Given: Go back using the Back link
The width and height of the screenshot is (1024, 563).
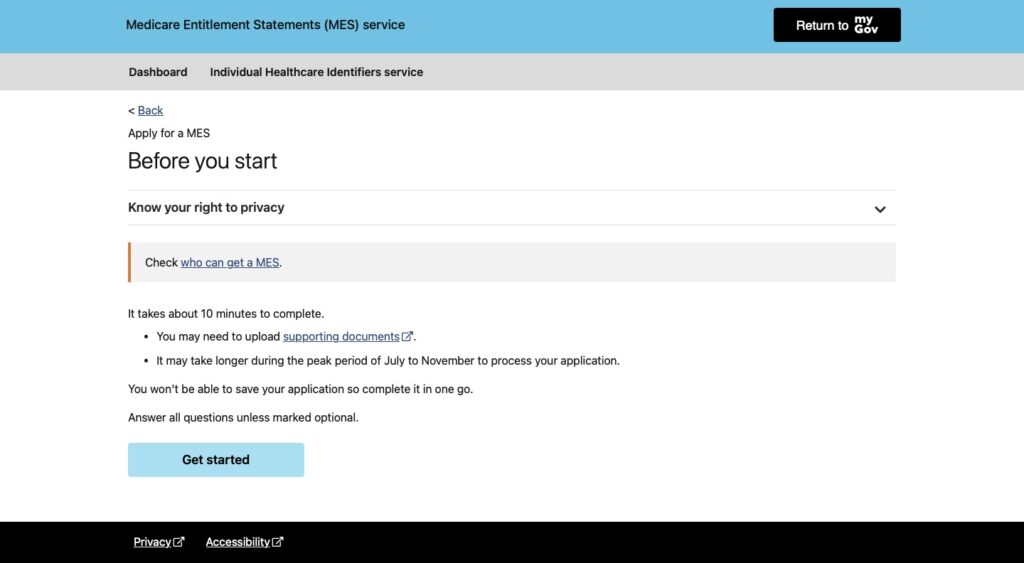Looking at the screenshot, I should coord(150,110).
